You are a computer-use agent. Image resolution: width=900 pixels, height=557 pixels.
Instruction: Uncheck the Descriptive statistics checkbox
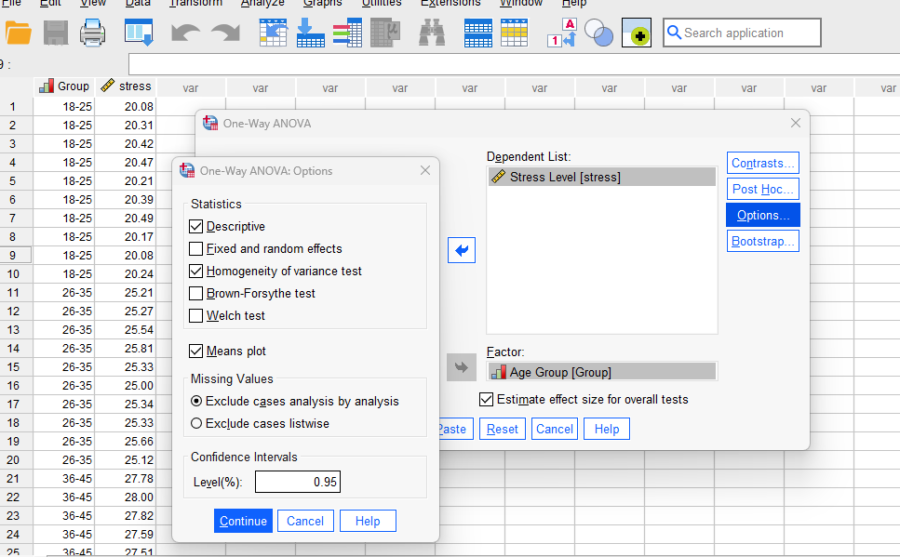[x=196, y=227]
